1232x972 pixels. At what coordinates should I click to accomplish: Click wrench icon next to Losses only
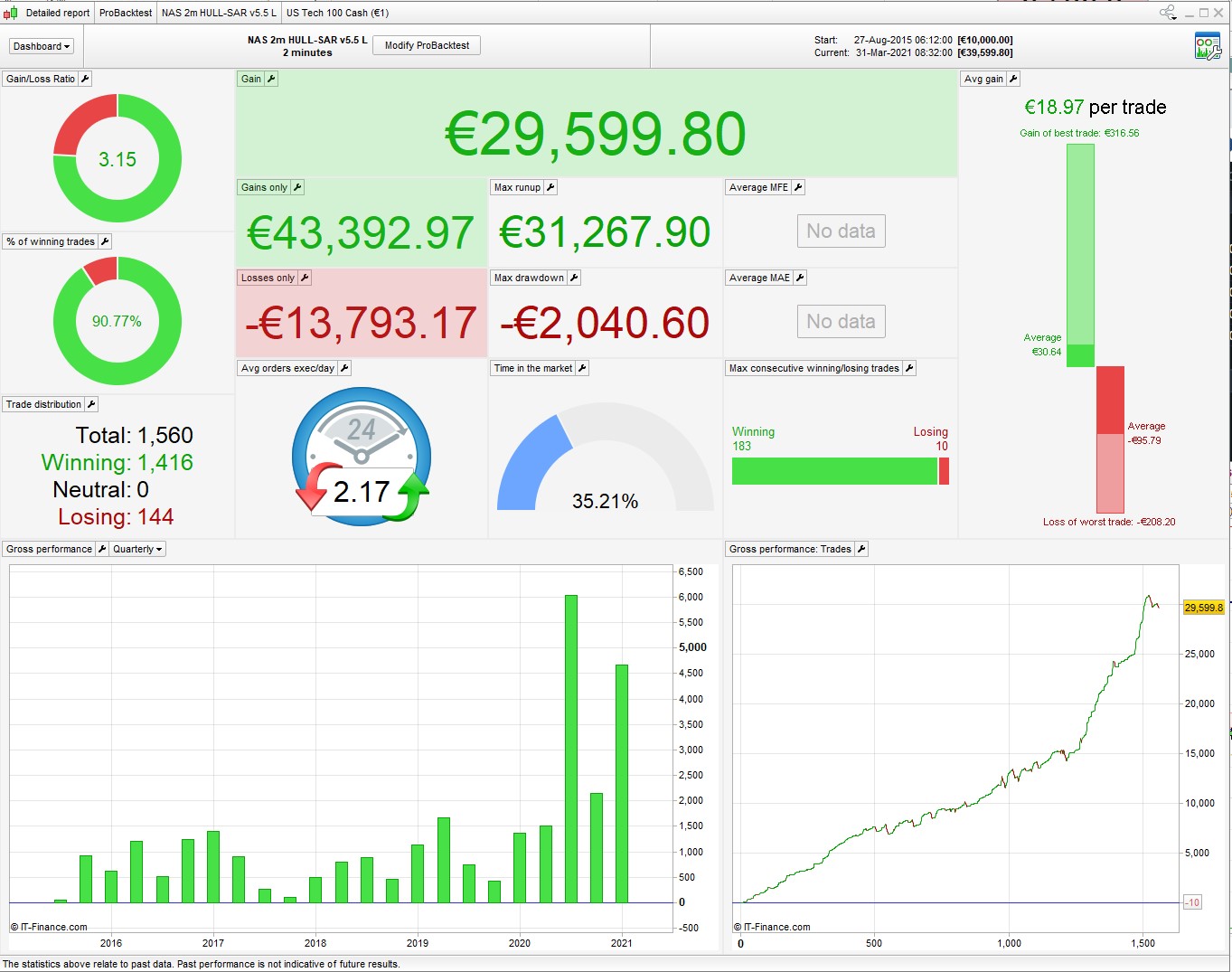pos(305,278)
